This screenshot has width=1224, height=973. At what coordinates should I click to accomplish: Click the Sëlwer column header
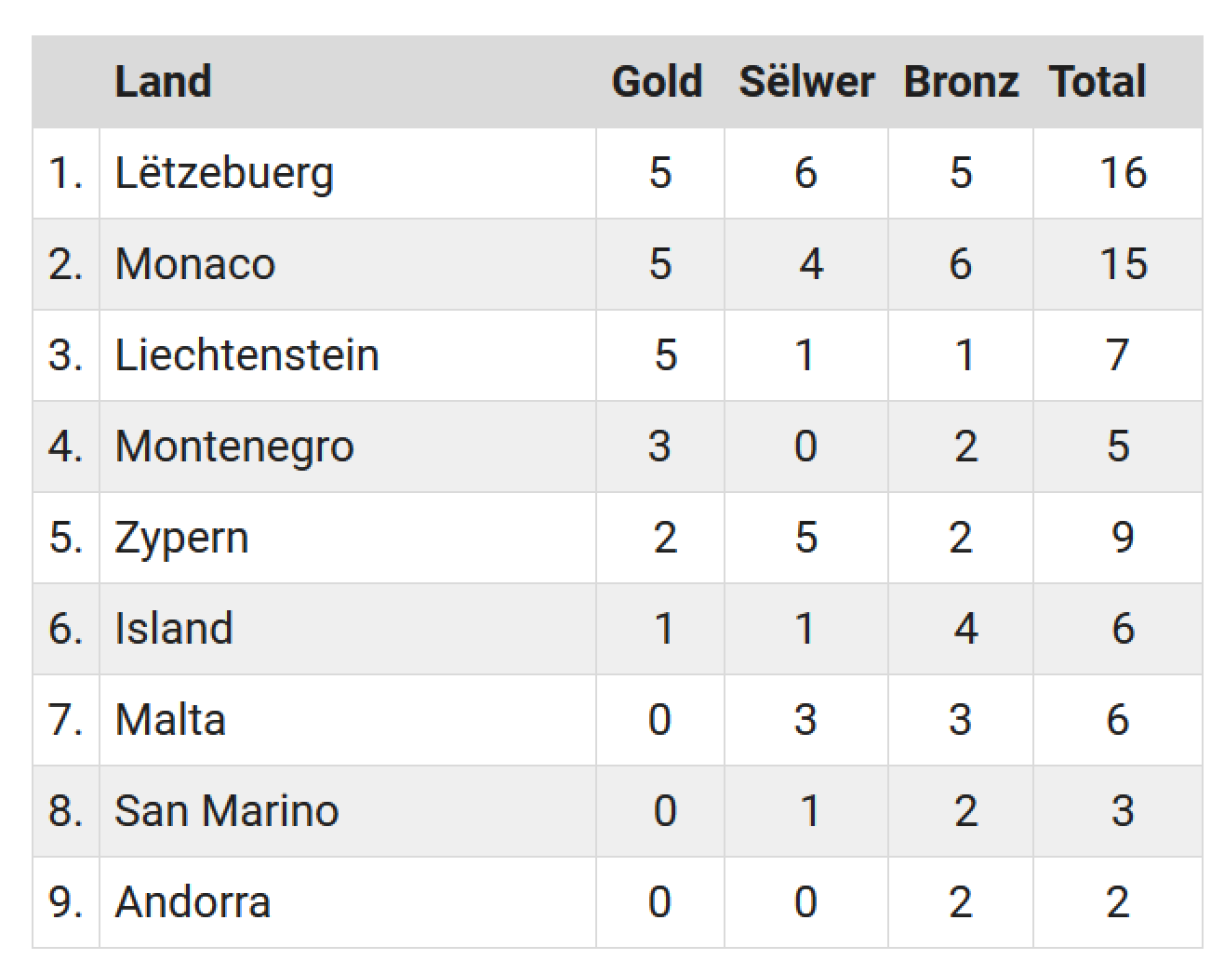point(806,82)
